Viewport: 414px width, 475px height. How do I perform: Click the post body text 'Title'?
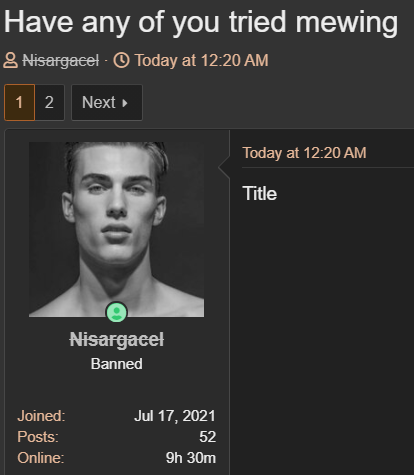pyautogui.click(x=260, y=194)
